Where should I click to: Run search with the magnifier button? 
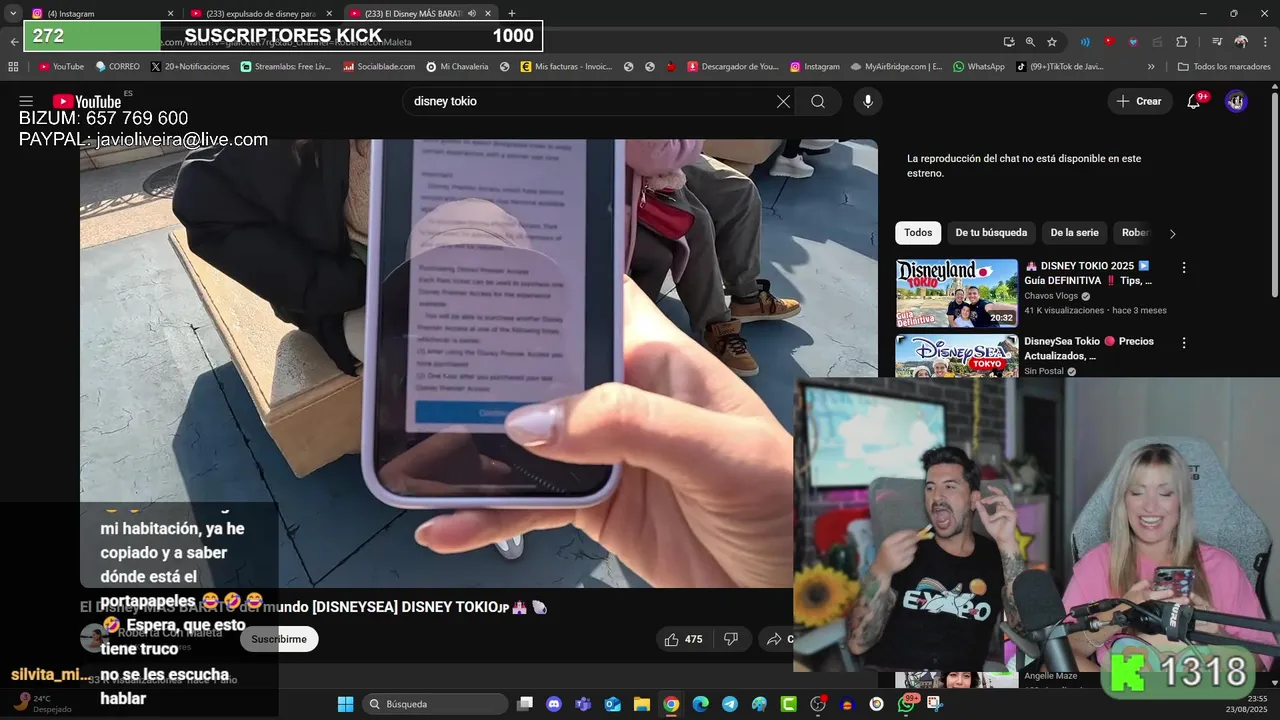tap(818, 101)
